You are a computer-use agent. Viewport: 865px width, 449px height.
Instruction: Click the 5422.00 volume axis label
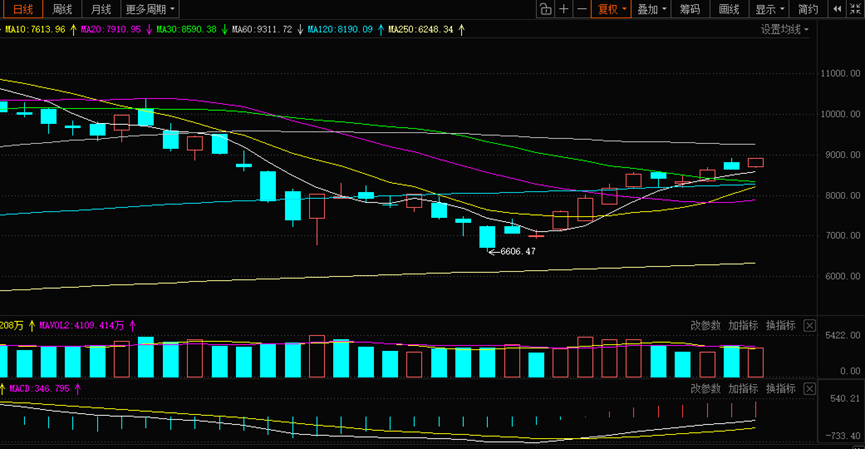pyautogui.click(x=842, y=335)
